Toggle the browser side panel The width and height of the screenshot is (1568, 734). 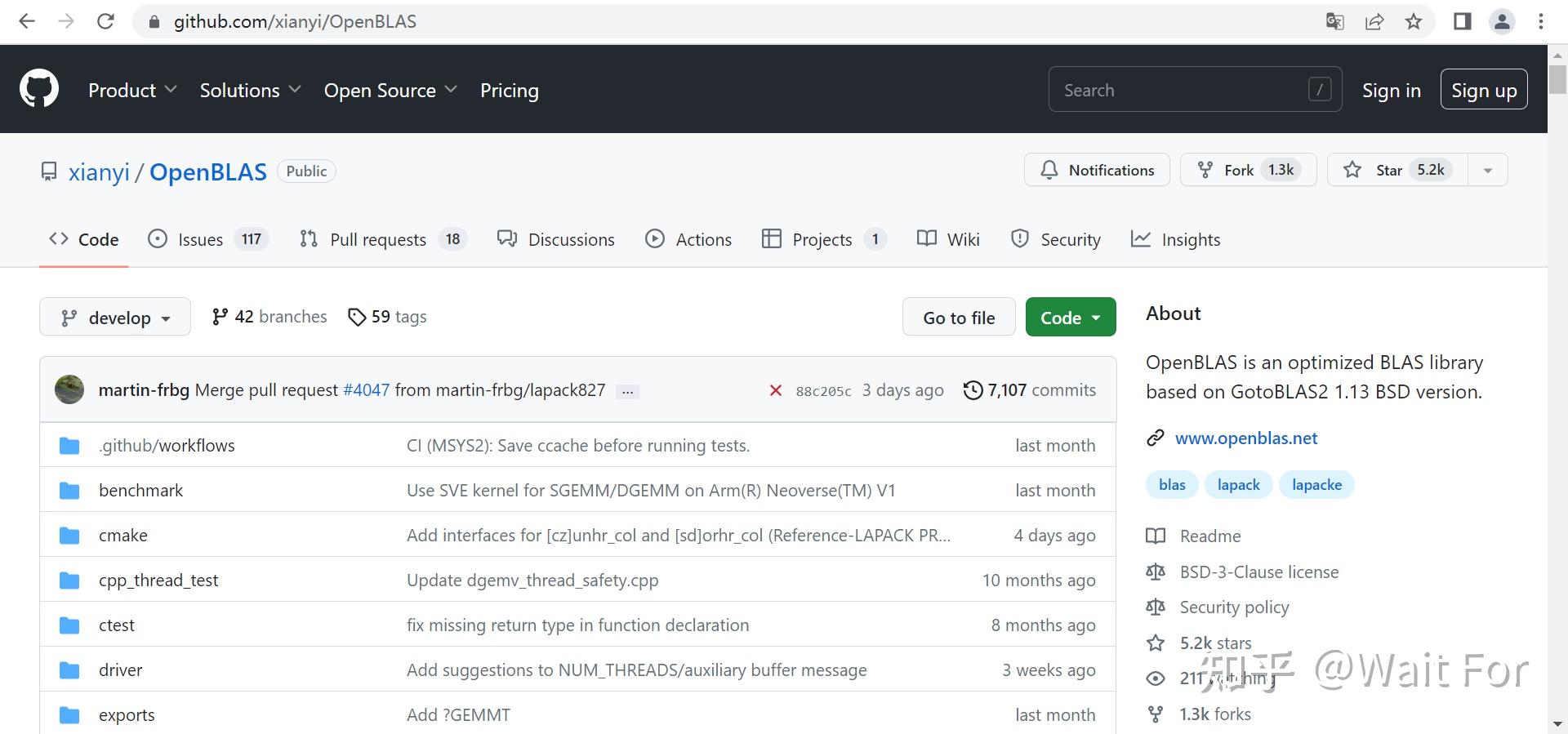tap(1462, 21)
